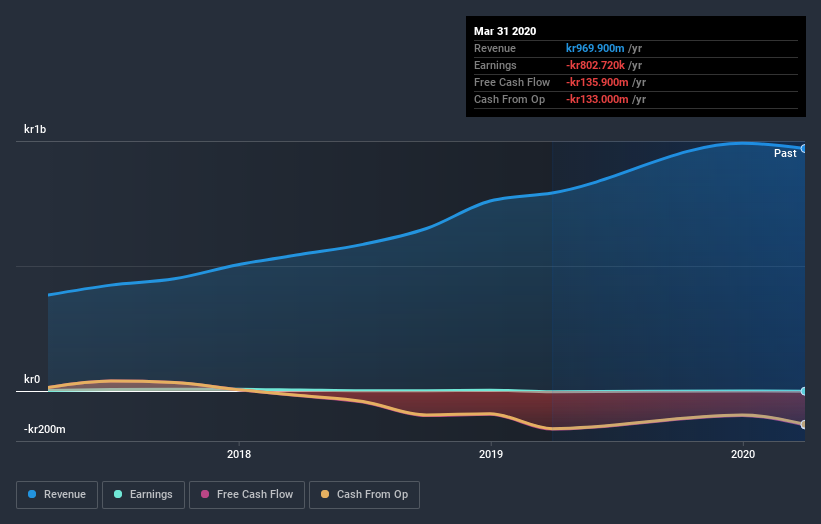Click the kr1b y-axis label

35,129
